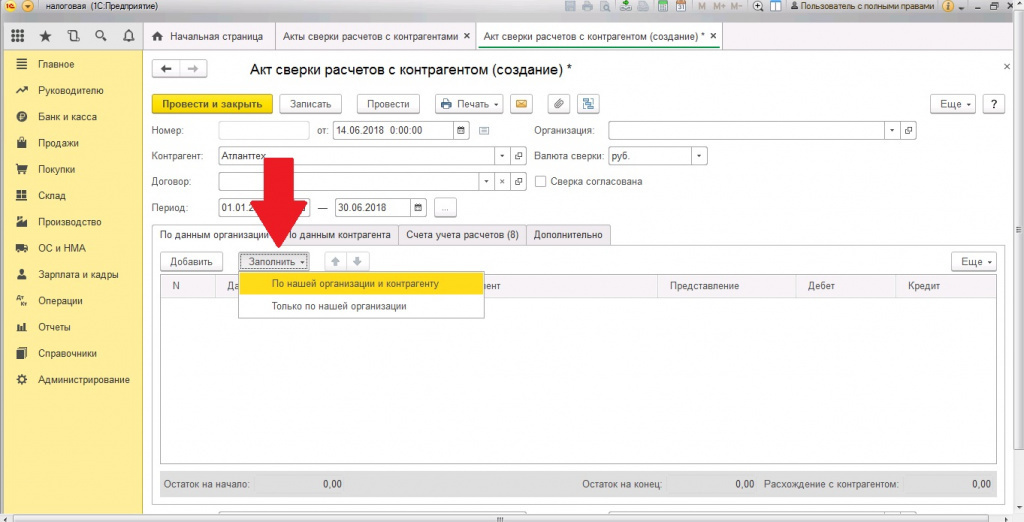This screenshot has width=1024, height=522.
Task: Open the Зарплата и кадры section
Action: 78,274
